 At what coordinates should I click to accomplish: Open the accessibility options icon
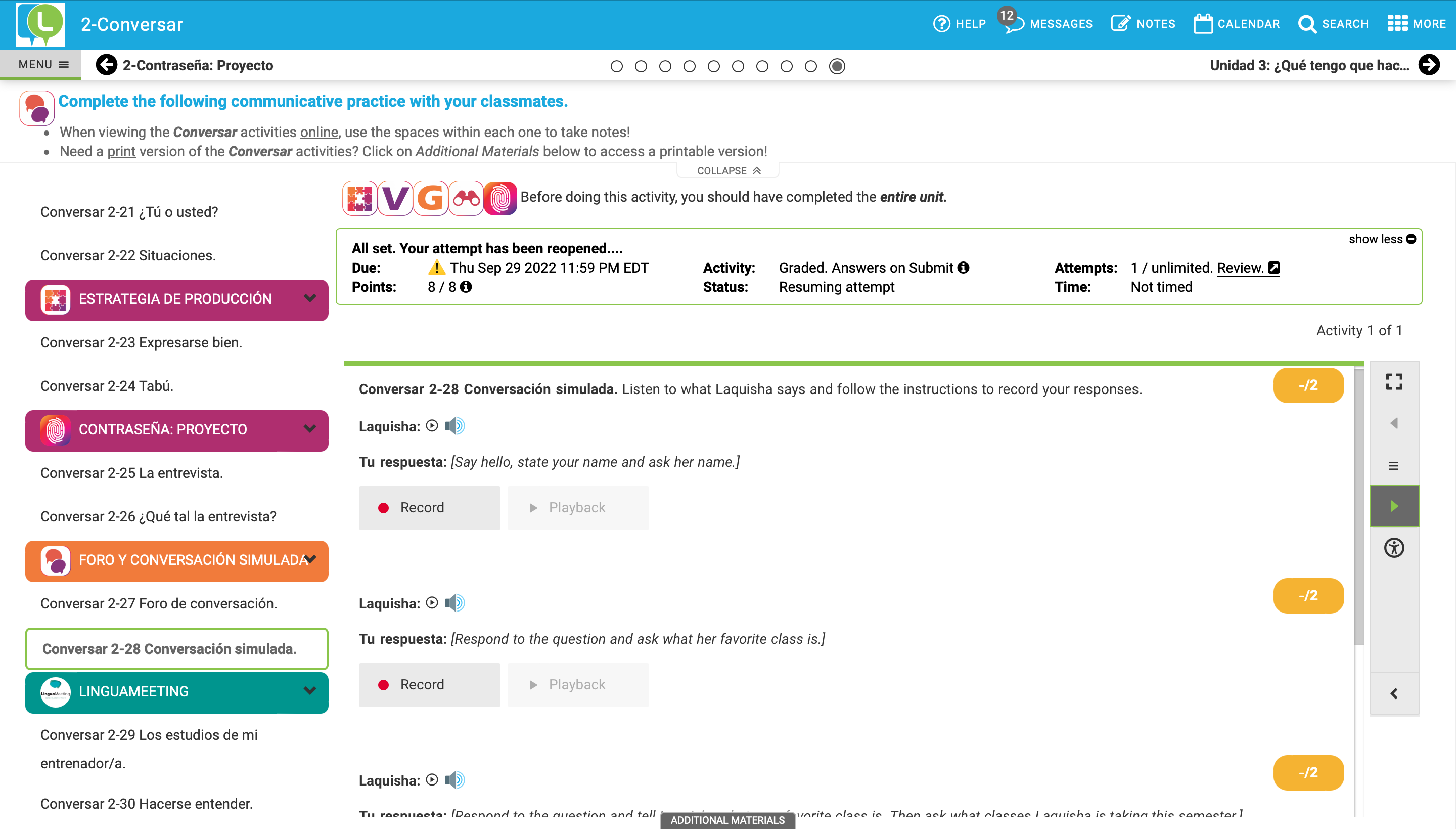pos(1393,548)
